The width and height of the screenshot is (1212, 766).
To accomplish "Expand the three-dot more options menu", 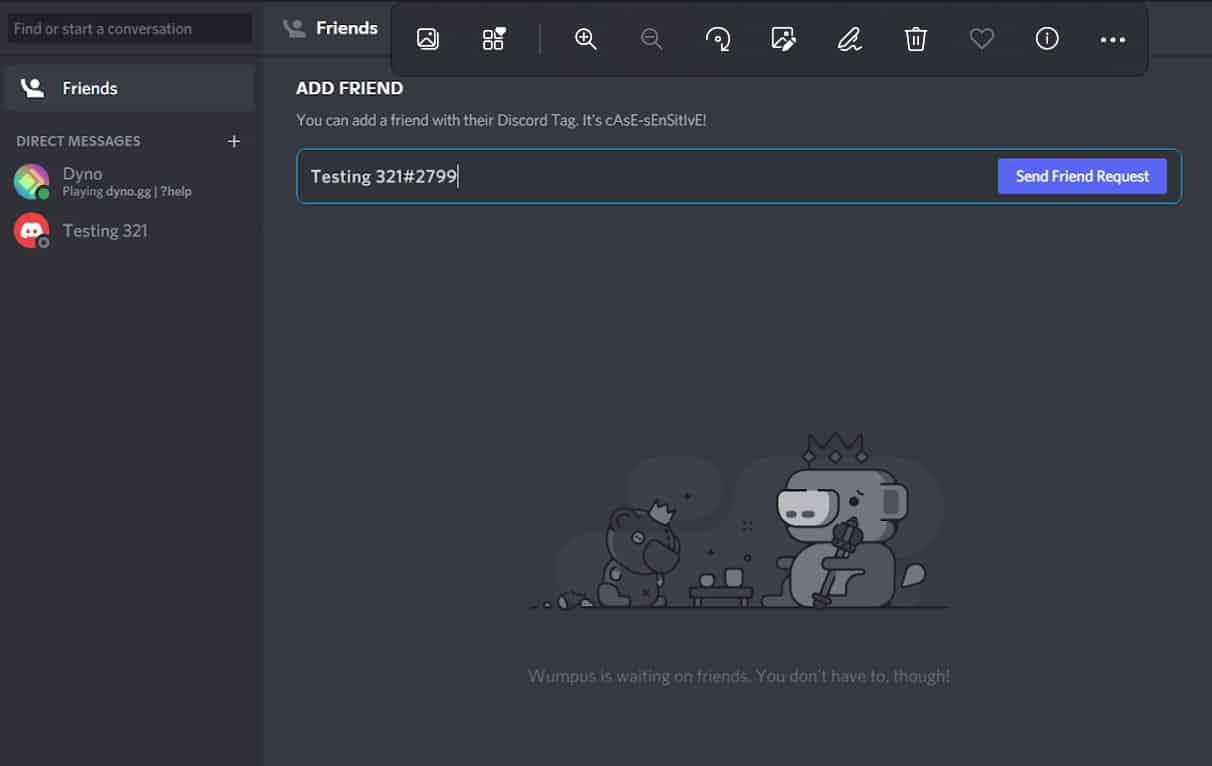I will pos(1113,39).
